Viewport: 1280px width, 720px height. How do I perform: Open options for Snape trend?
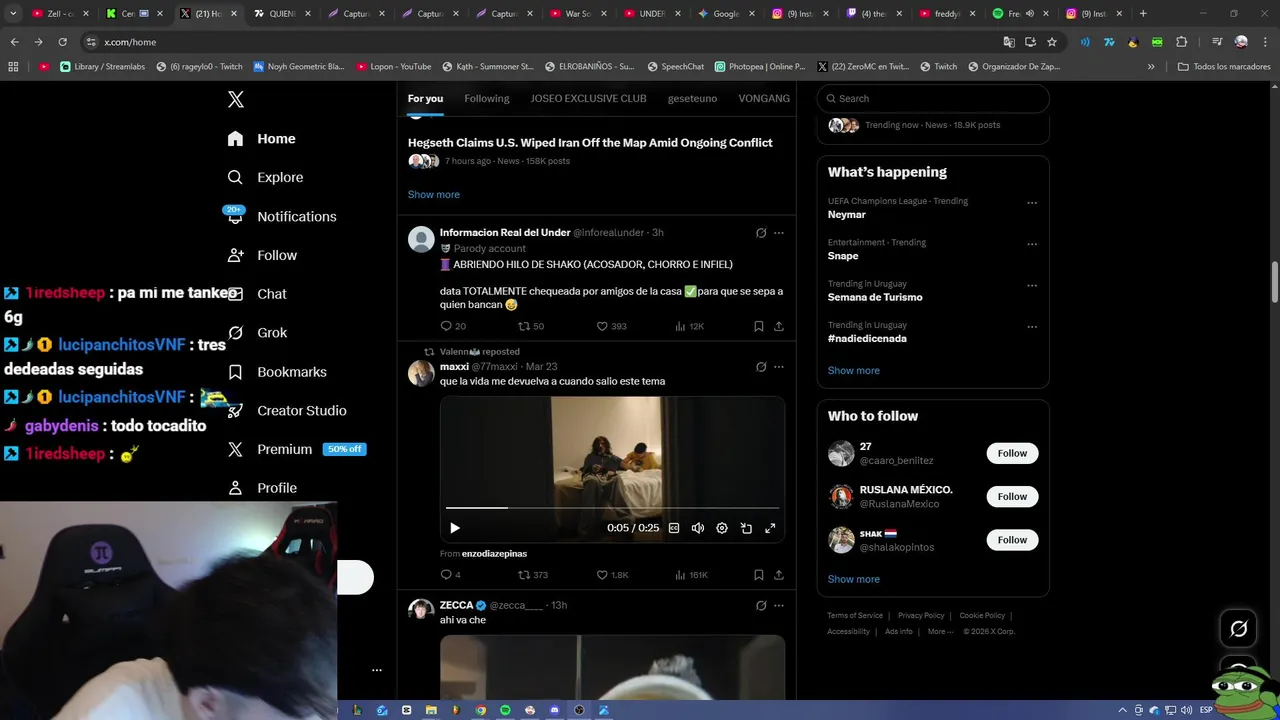tap(1032, 244)
